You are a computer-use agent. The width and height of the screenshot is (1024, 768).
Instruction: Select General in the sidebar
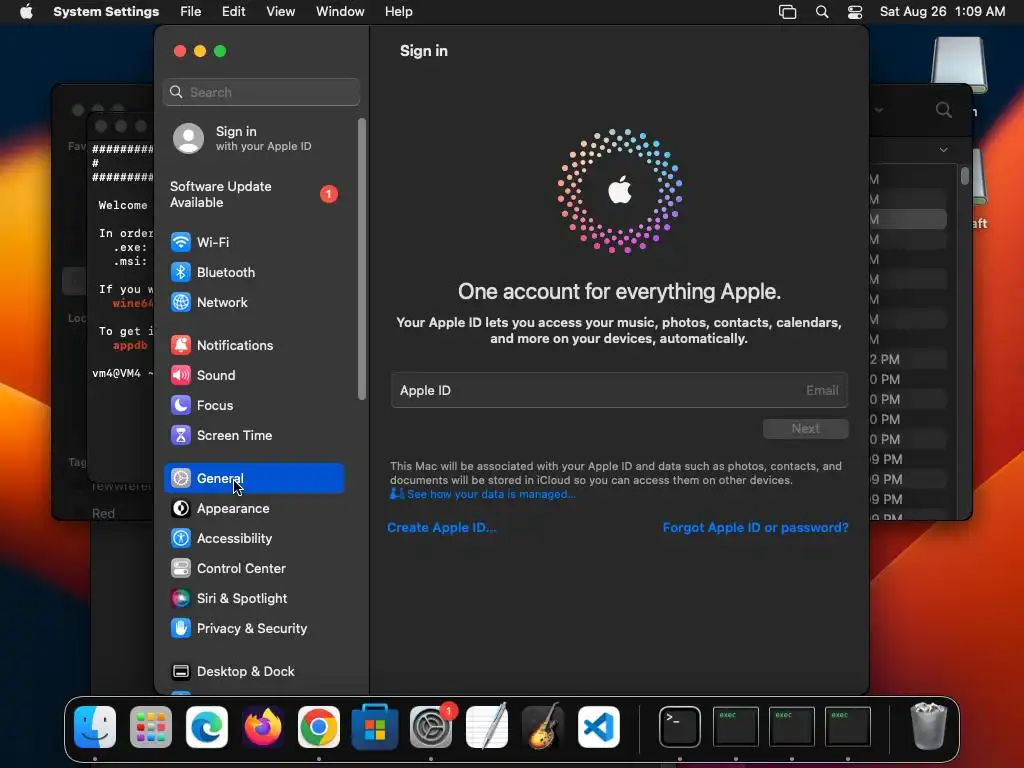[x=253, y=479]
